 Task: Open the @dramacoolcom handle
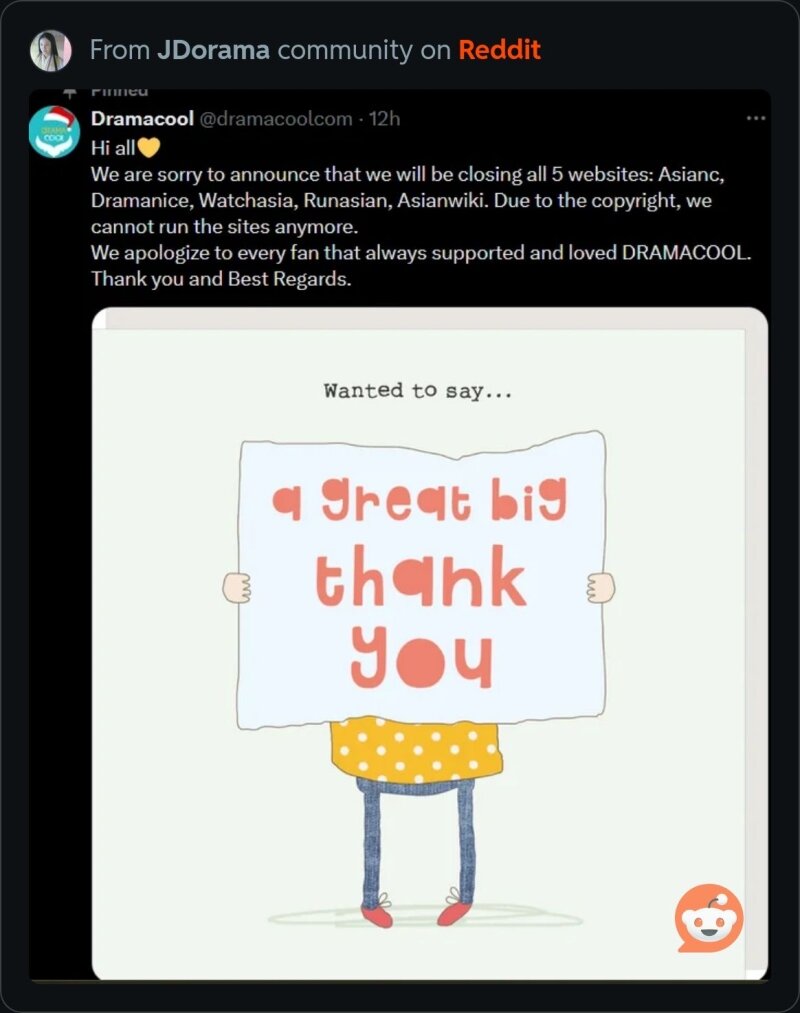[276, 119]
